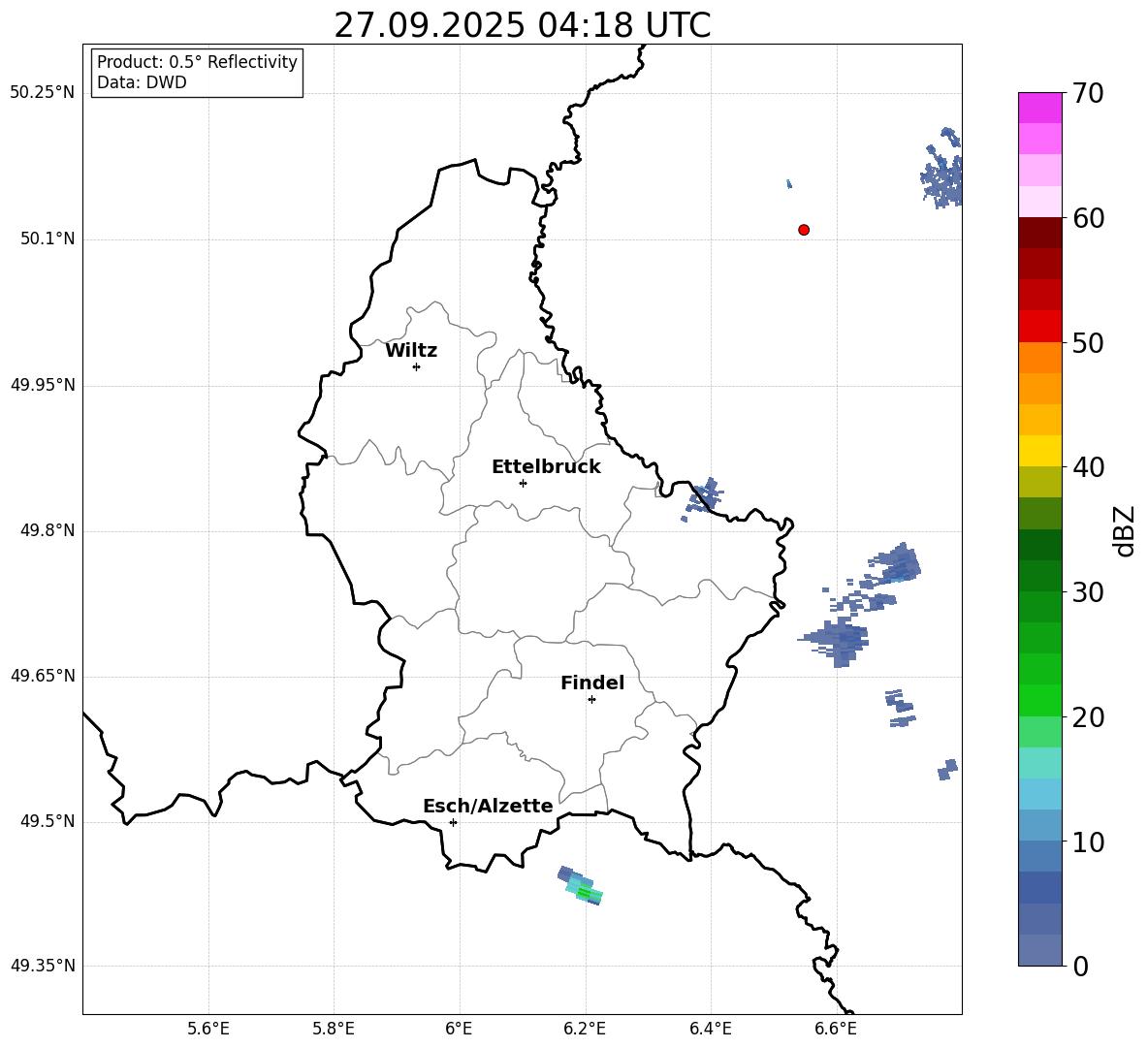Click the Ettelbruck city label

click(546, 467)
